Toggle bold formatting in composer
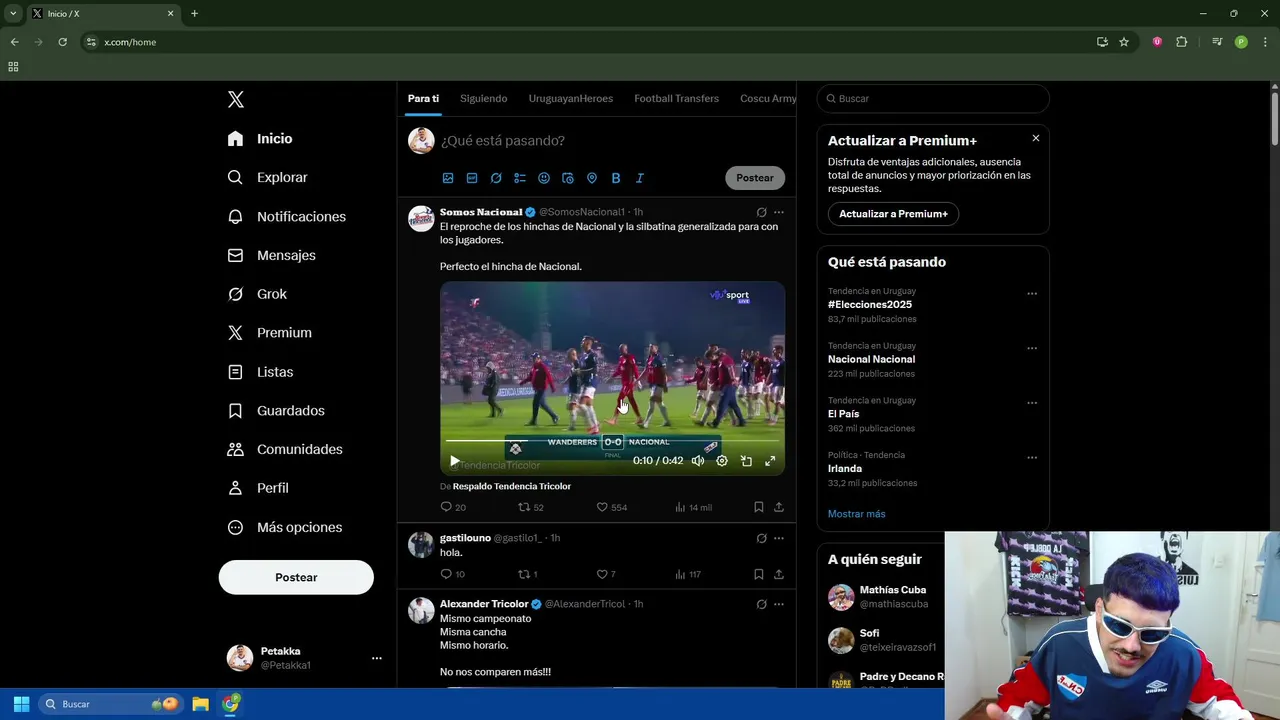1280x720 pixels. [616, 178]
